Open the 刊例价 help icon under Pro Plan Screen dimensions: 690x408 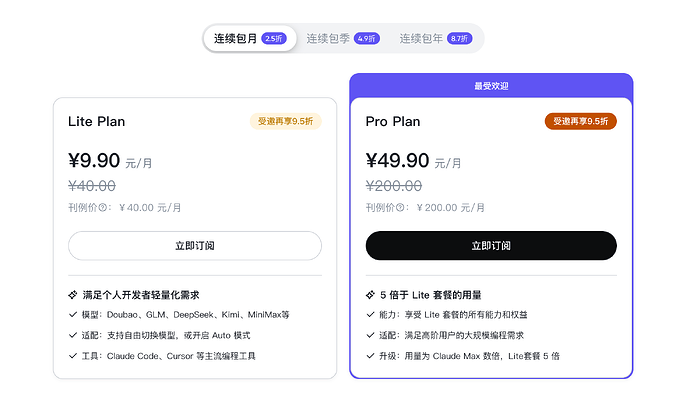pos(400,208)
